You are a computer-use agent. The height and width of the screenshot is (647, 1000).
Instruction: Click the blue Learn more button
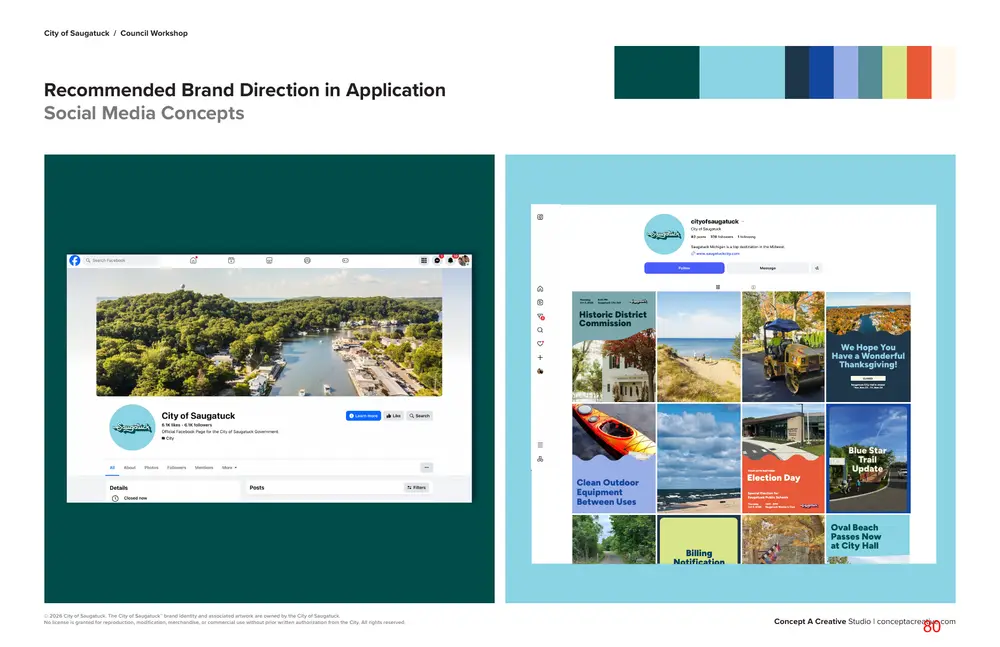click(364, 416)
